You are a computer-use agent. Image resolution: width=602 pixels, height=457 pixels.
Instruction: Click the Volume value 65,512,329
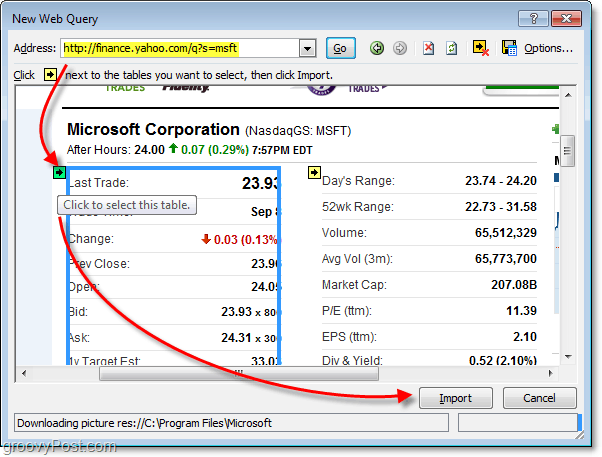(505, 233)
